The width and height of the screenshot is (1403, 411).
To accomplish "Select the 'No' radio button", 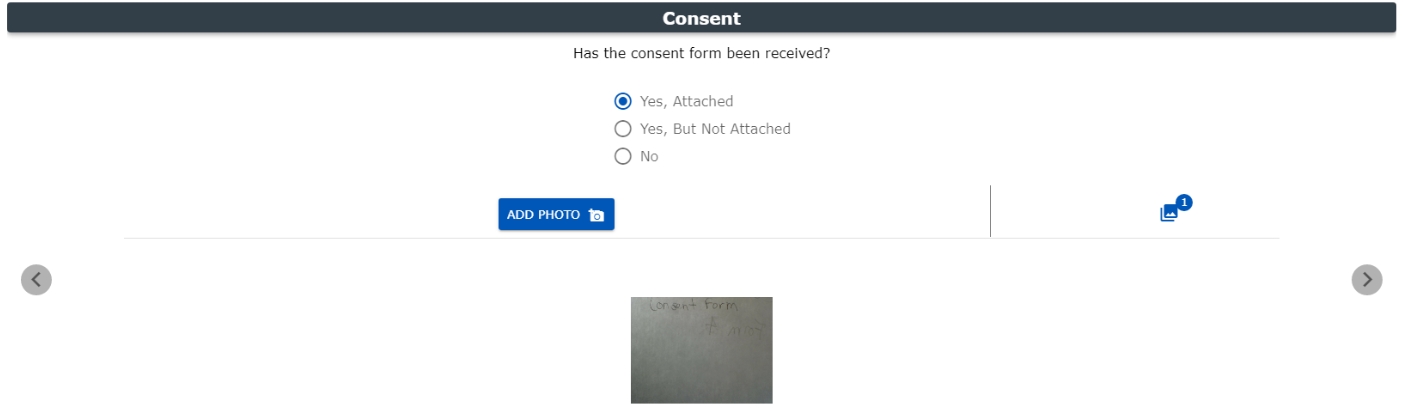I will (x=623, y=156).
